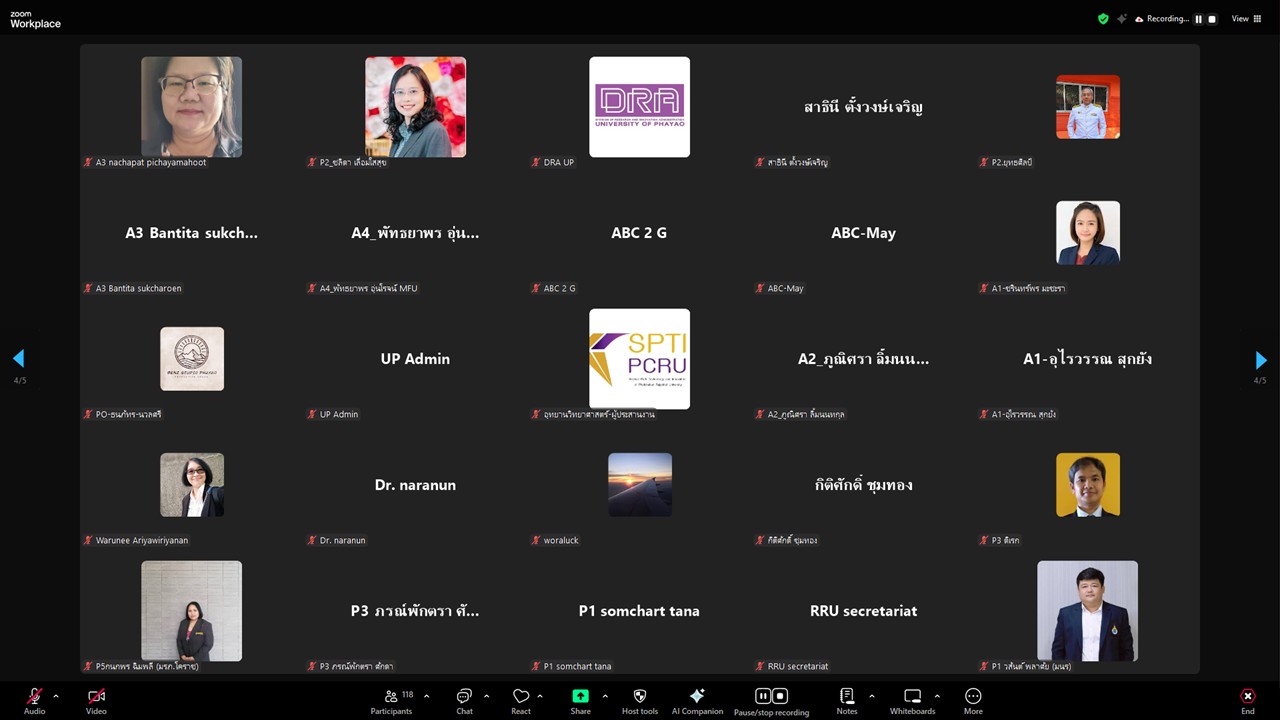Select woraluck's sunset photo tile
1280x720 pixels.
click(x=640, y=485)
